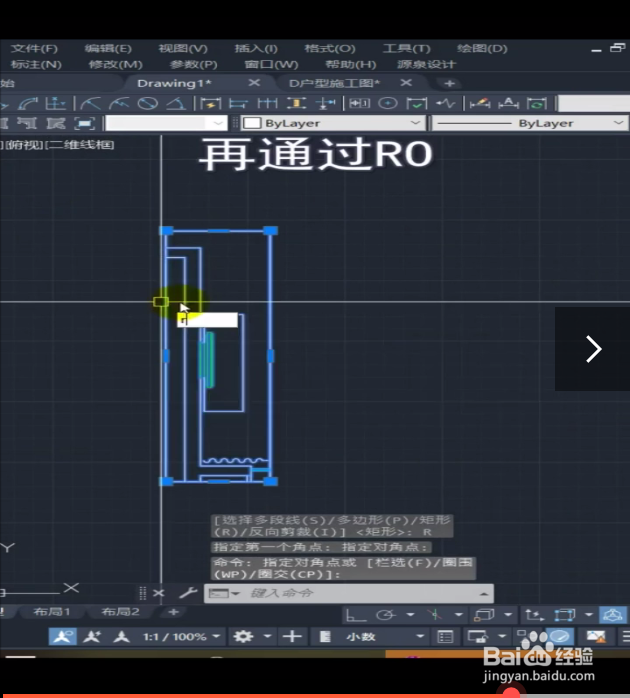Open the 格式(O) menu
This screenshot has height=698, width=630.
pyautogui.click(x=330, y=49)
